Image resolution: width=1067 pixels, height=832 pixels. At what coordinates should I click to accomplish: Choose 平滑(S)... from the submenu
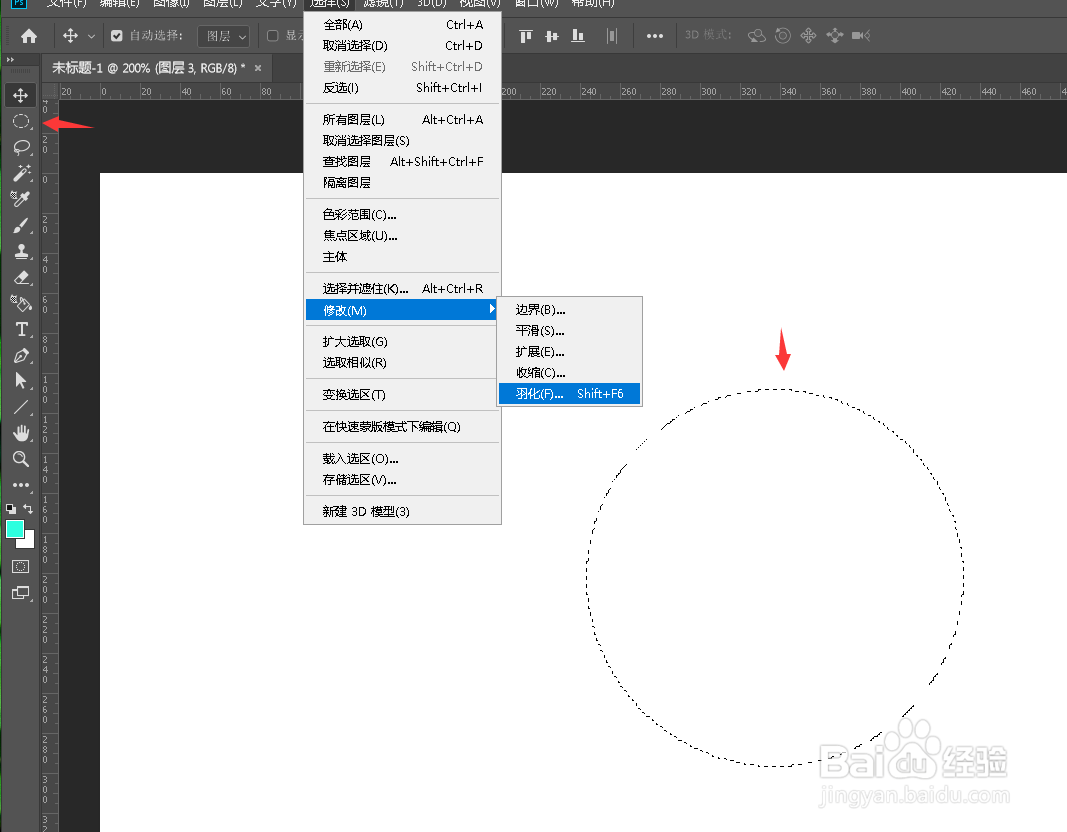click(x=570, y=331)
